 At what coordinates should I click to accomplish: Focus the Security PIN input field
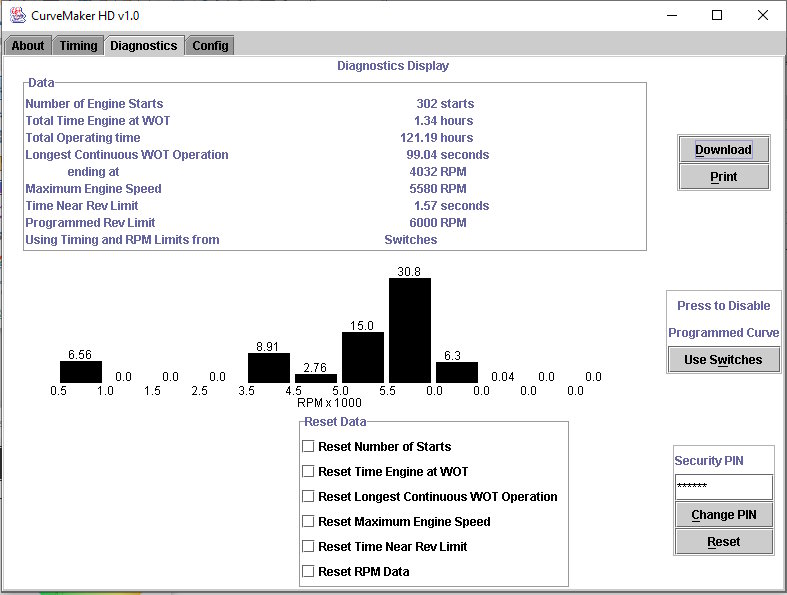coord(724,487)
